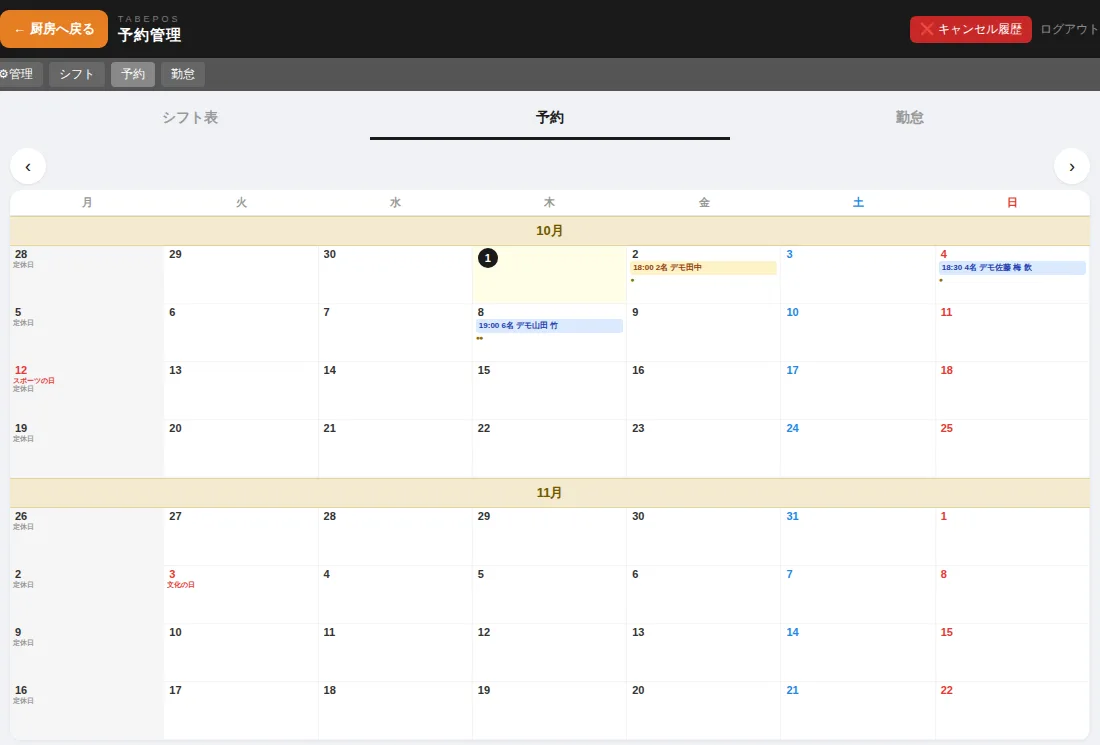
Task: Open the 18:30 4名 デモ佐藤 reservation
Action: (x=1012, y=267)
